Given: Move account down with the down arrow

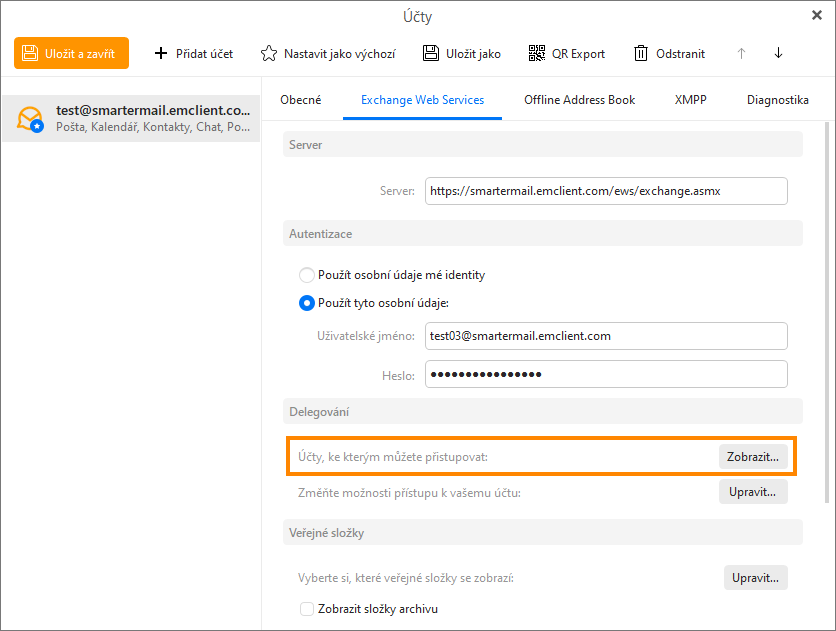Looking at the screenshot, I should (x=778, y=53).
